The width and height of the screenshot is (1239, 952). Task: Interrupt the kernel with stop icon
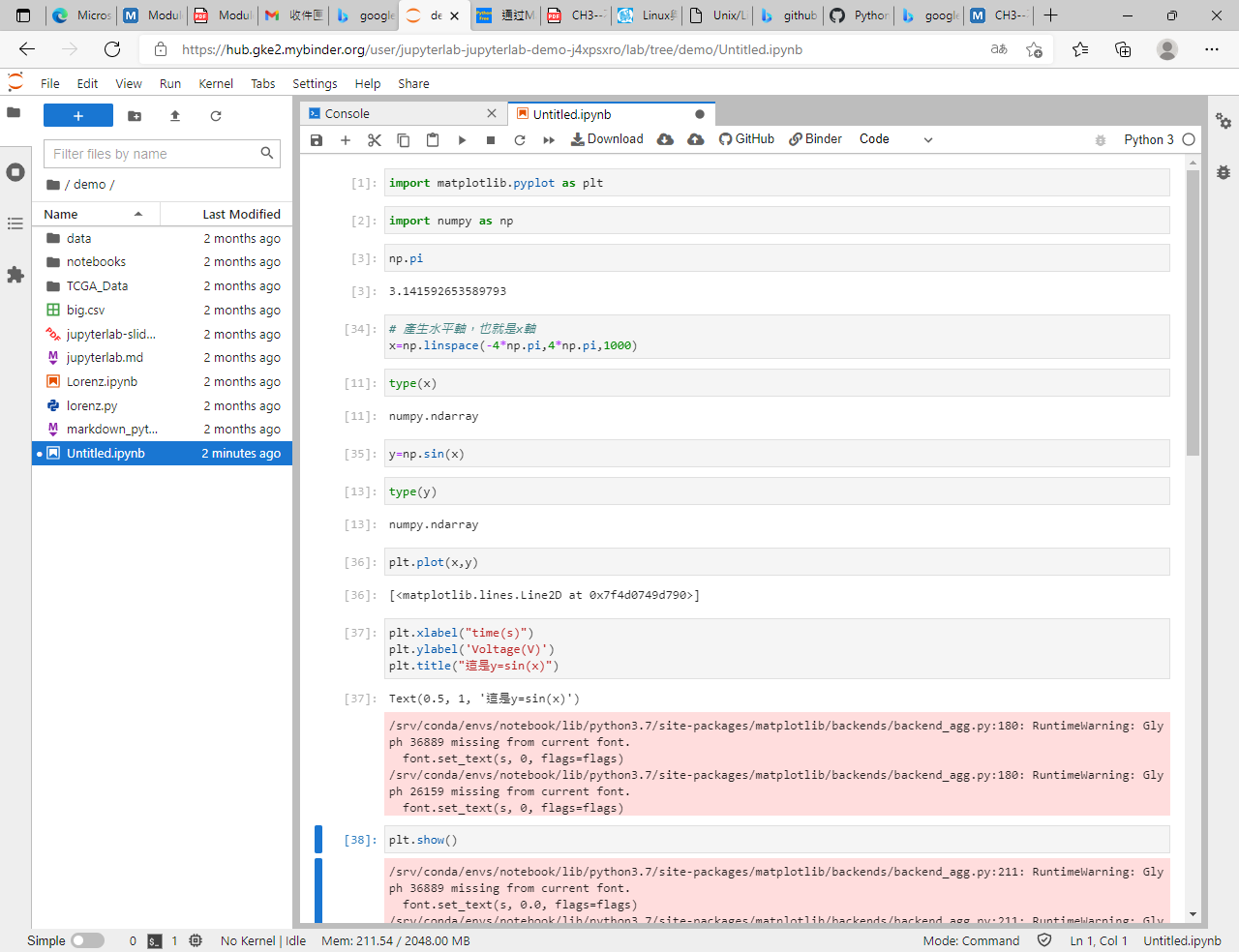pos(490,139)
